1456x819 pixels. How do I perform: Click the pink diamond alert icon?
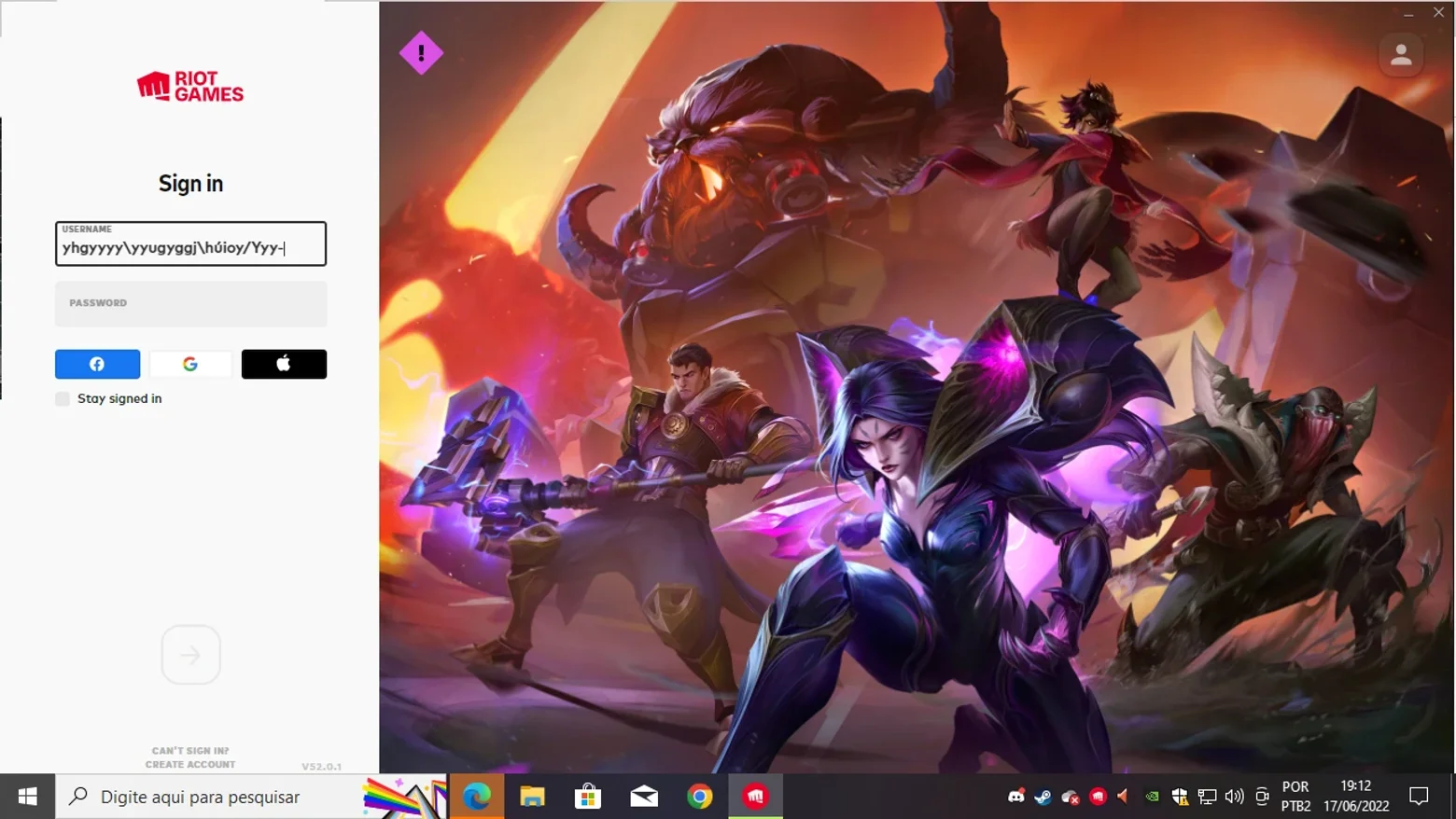pos(421,53)
